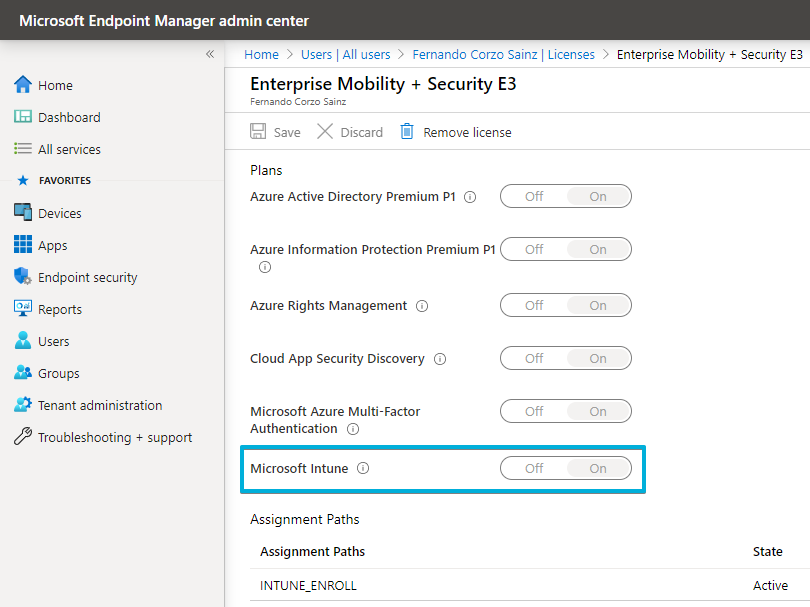
Task: Open Tenant administration gear icon
Action: 23,404
